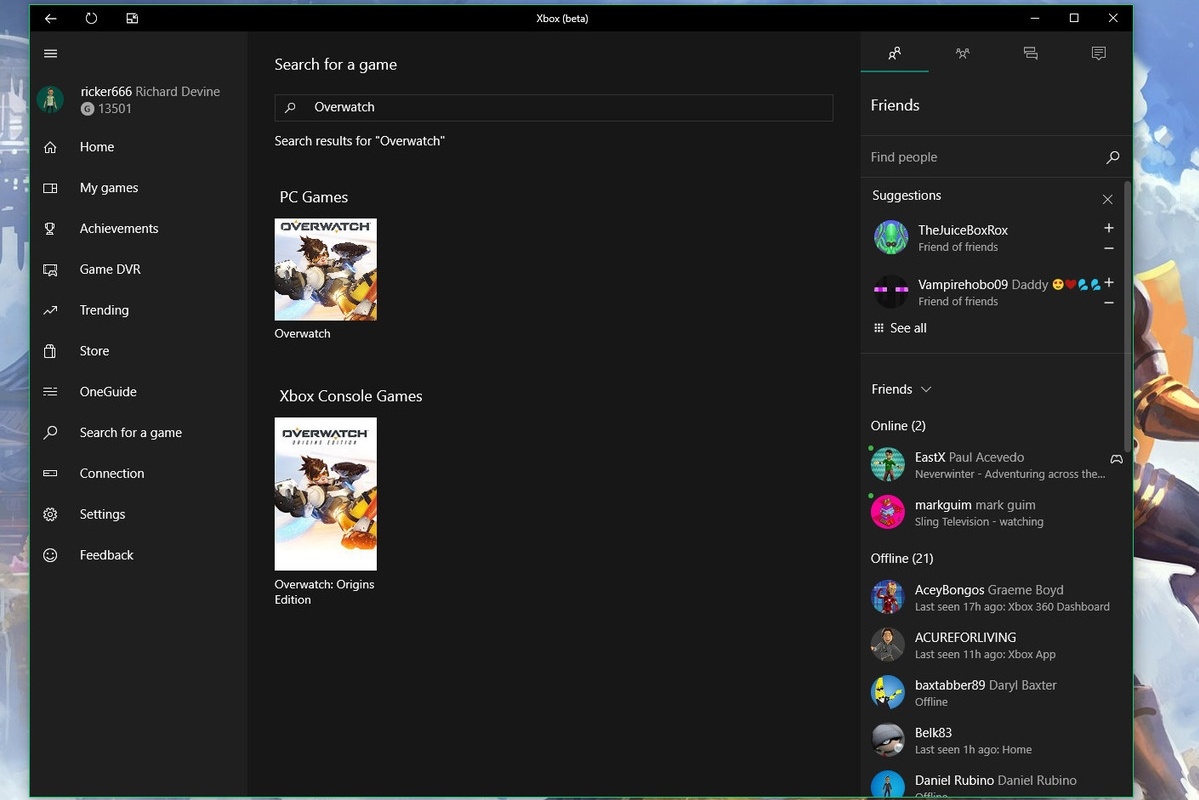Open baxtabber89 Daryl Baxter friend entry
1199x800 pixels.
tap(994, 692)
